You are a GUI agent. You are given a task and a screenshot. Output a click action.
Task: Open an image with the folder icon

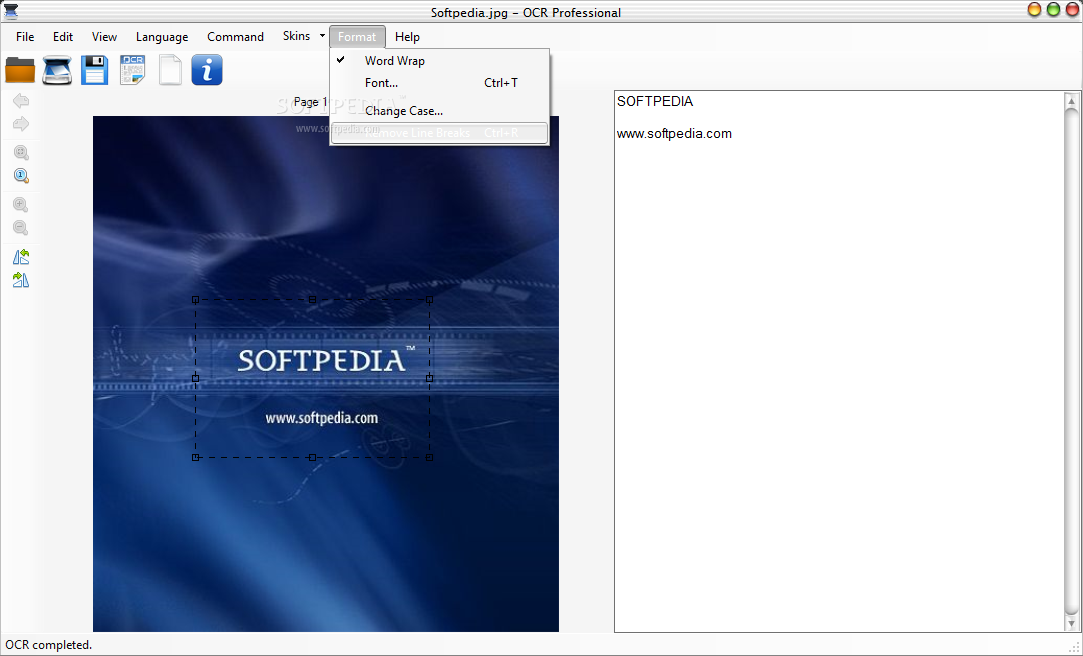(x=20, y=70)
